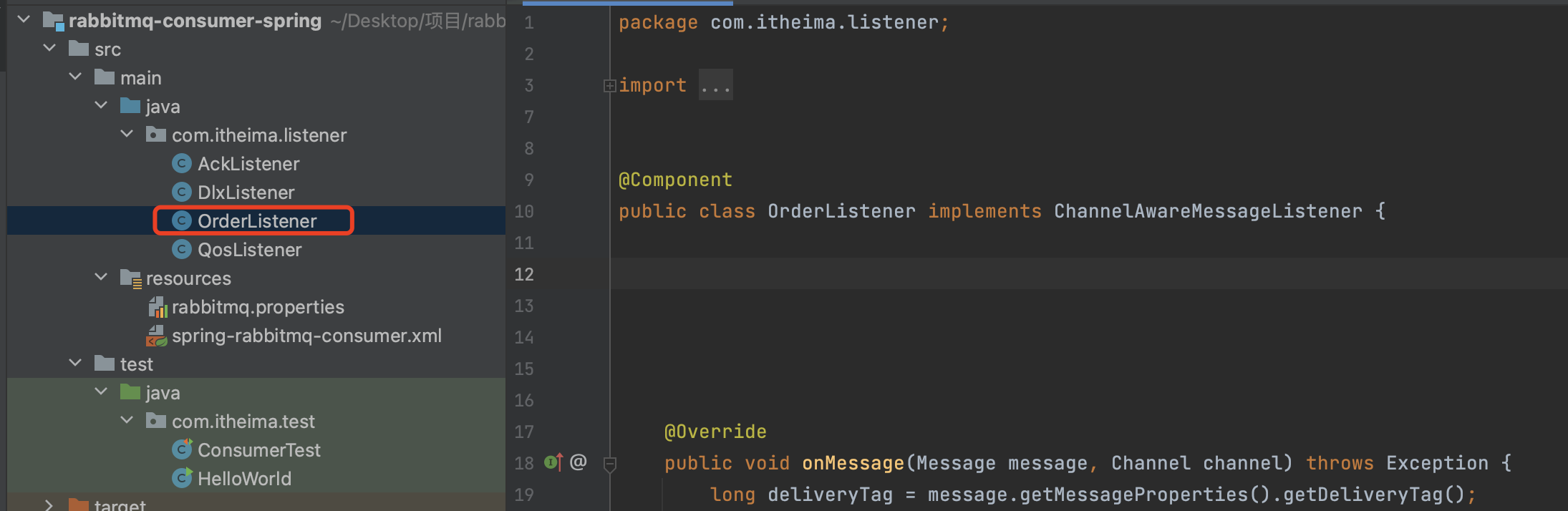This screenshot has width=1568, height=511.
Task: Click the AckListener class icon
Action: tap(182, 164)
